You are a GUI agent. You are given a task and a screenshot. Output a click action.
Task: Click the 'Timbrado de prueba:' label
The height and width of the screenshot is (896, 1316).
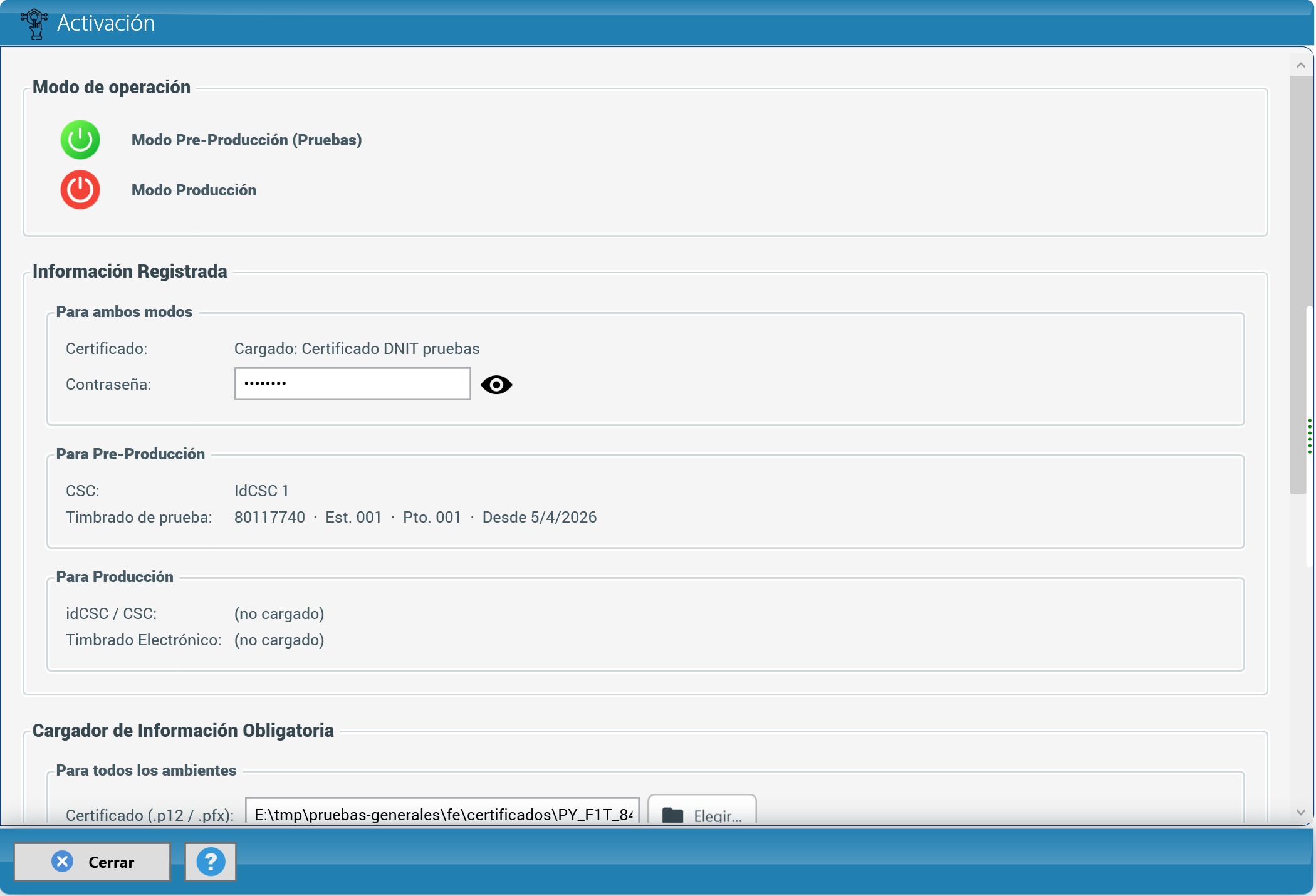coord(139,517)
